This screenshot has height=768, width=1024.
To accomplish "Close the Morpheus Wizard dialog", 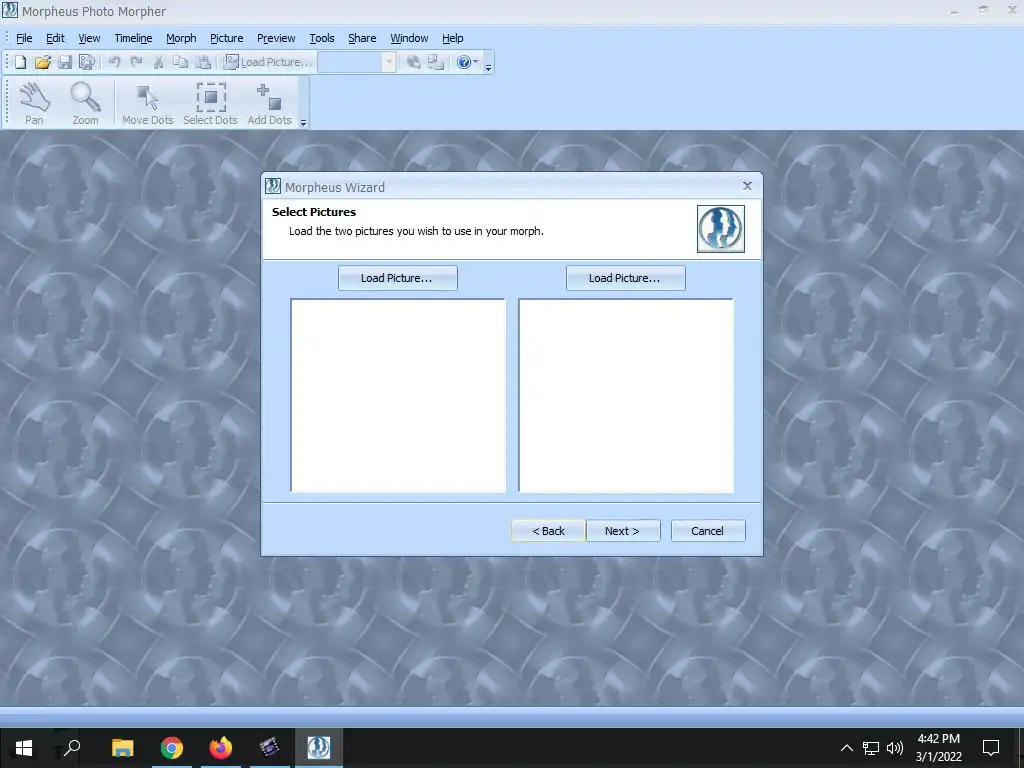I will pyautogui.click(x=747, y=186).
